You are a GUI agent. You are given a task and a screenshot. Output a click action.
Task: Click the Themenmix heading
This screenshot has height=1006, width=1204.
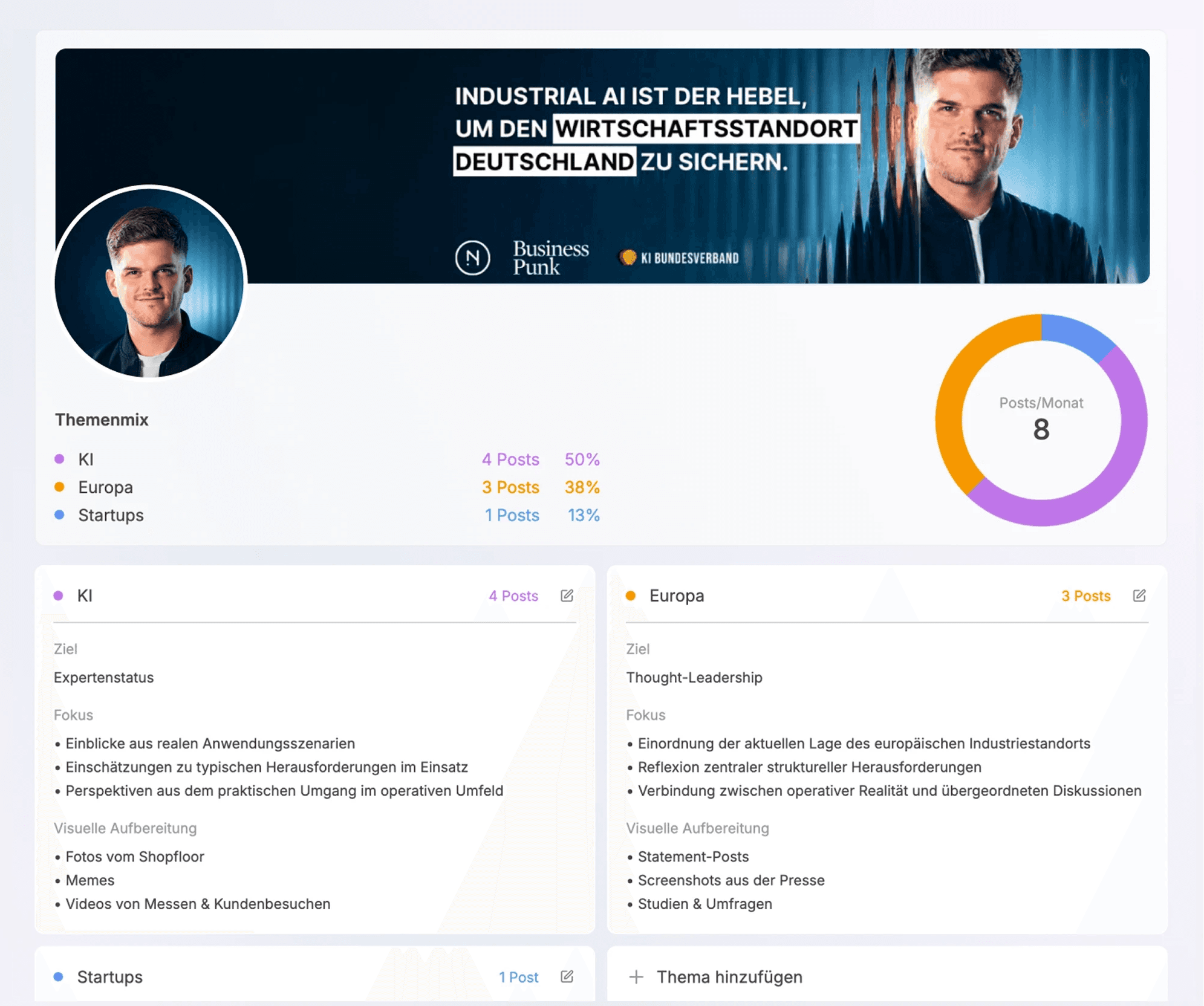click(x=102, y=420)
